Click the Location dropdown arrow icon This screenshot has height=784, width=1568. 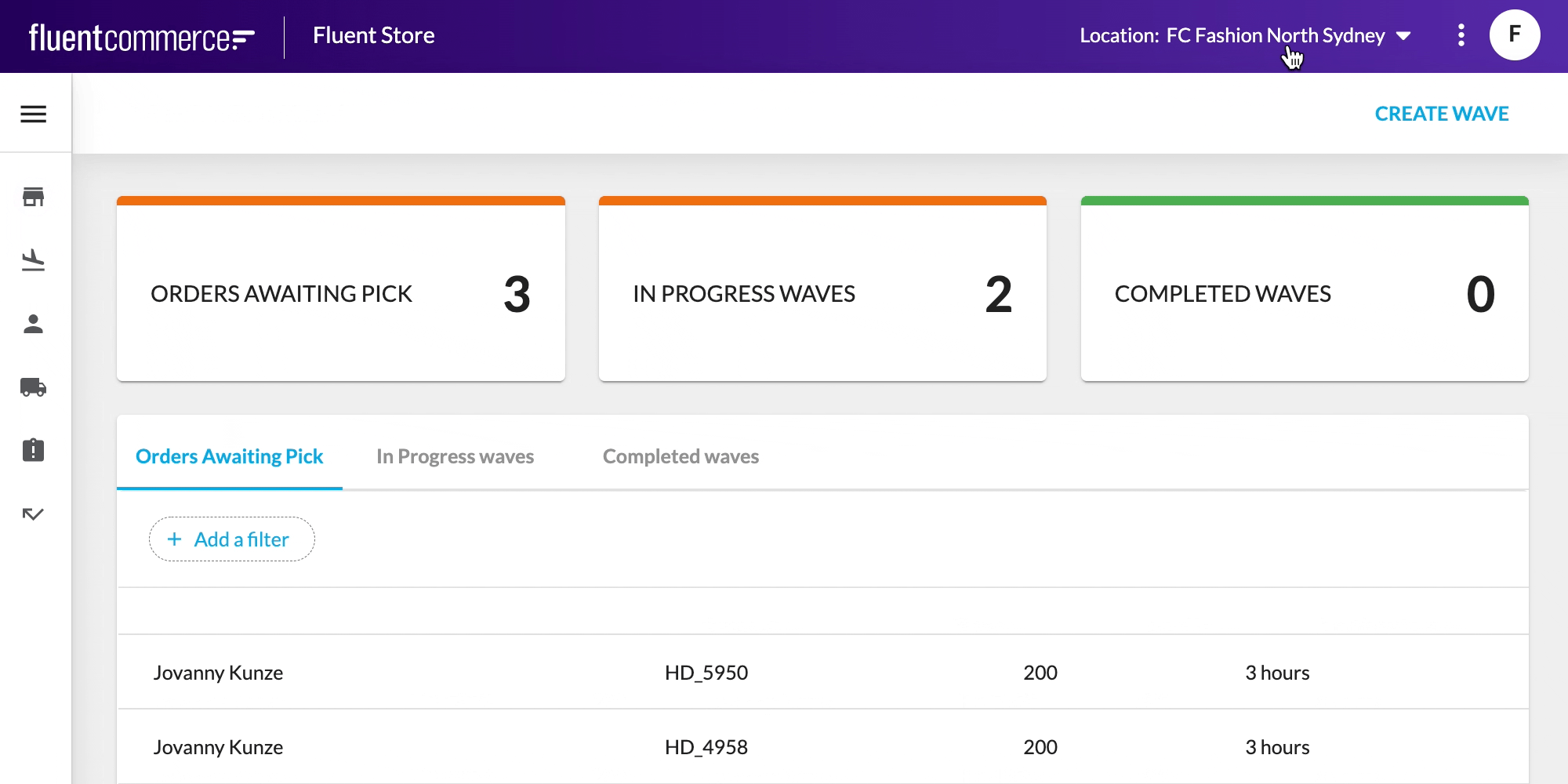(1403, 35)
